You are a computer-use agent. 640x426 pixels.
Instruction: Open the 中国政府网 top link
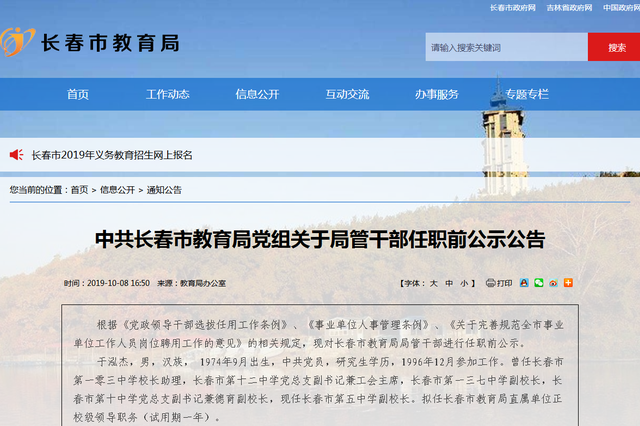[x=622, y=8]
